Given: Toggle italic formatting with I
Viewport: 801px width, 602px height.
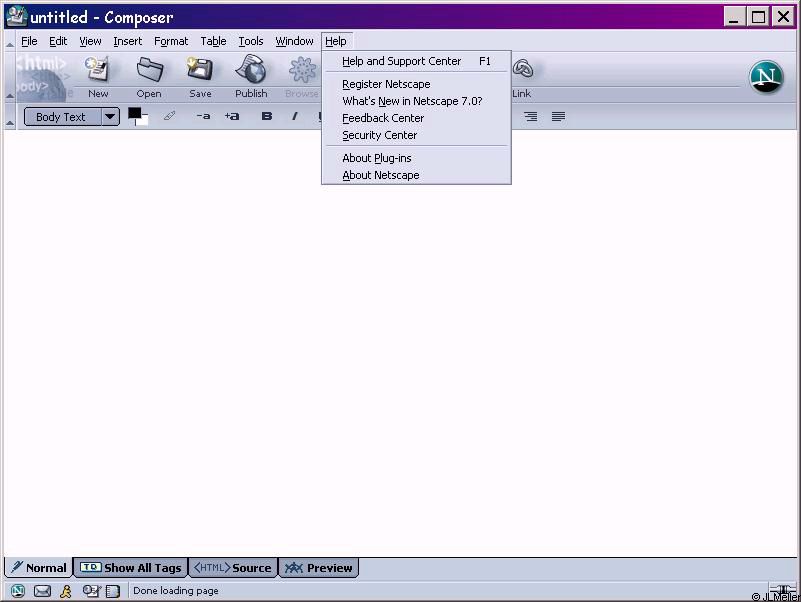Looking at the screenshot, I should (x=295, y=117).
